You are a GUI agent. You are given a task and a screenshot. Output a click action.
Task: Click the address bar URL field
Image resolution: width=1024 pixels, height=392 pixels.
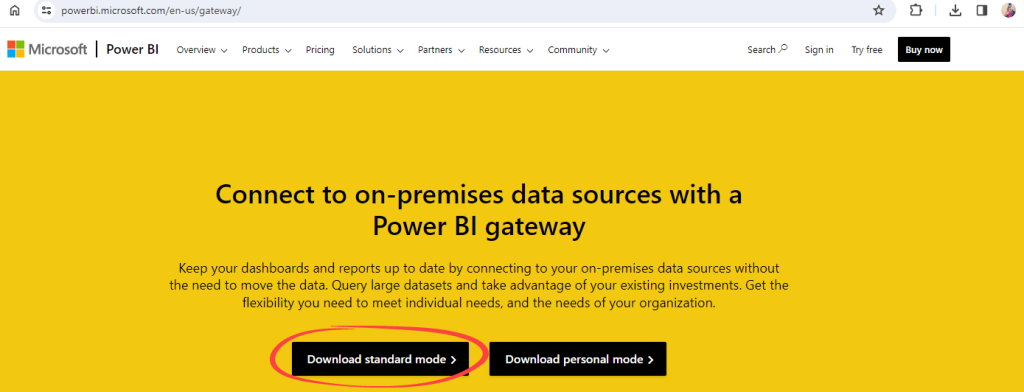457,10
